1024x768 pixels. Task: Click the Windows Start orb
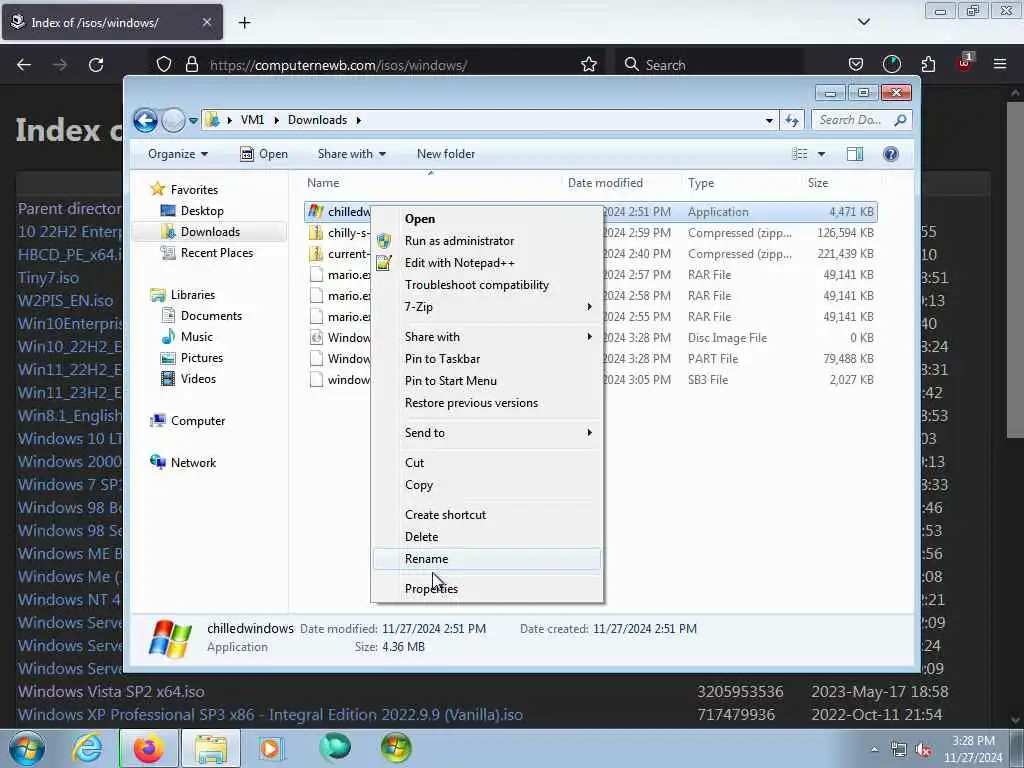point(27,748)
